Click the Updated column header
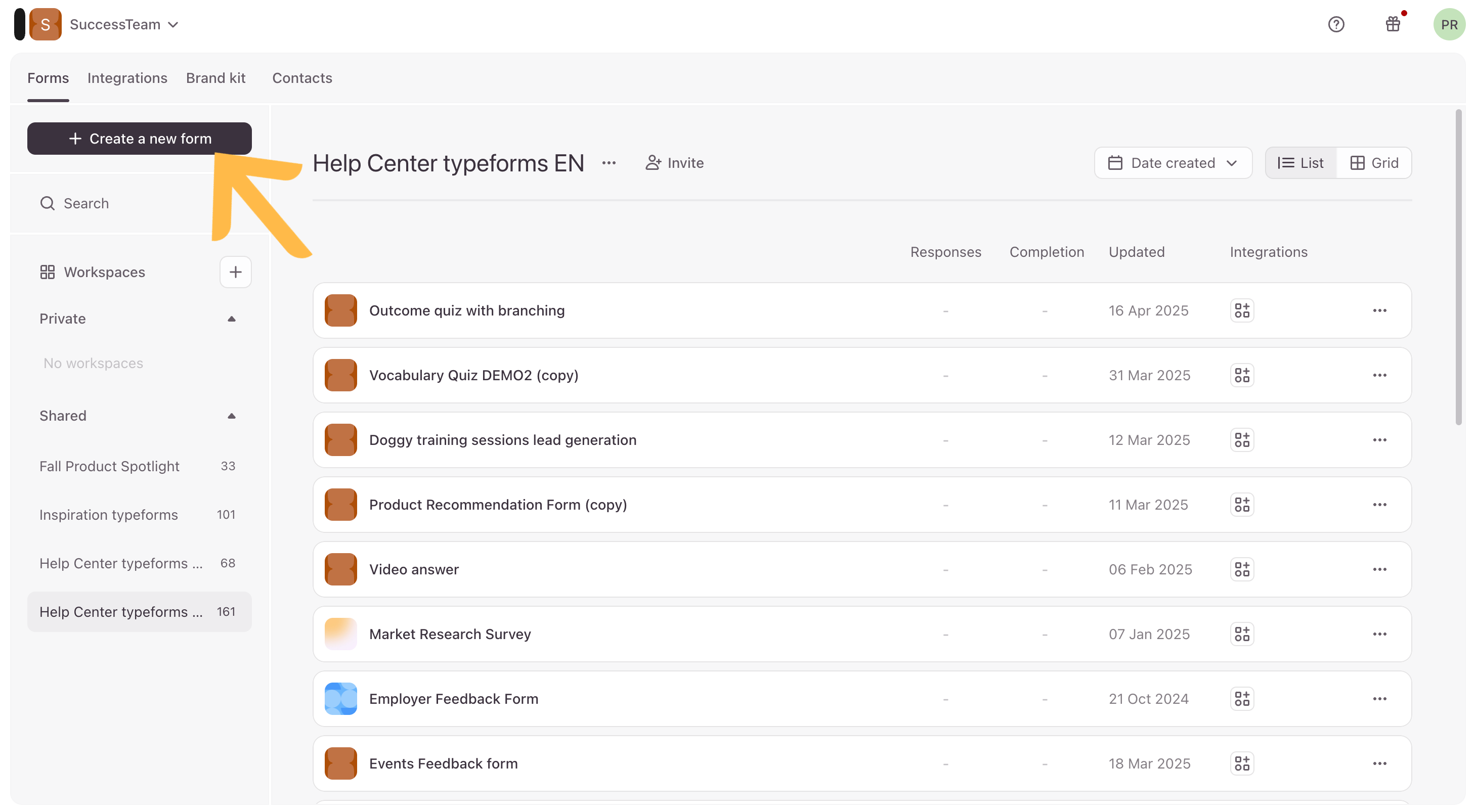Viewport: 1475px width, 812px height. (1136, 252)
